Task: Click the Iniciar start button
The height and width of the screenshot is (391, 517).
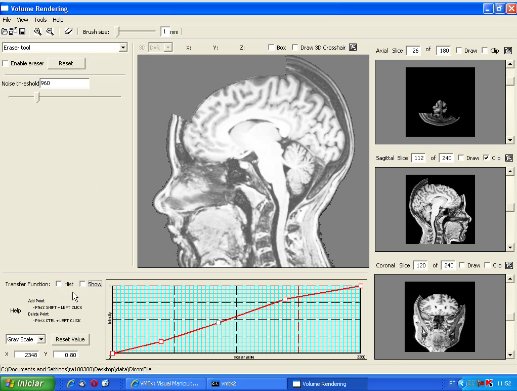Action: (27, 383)
